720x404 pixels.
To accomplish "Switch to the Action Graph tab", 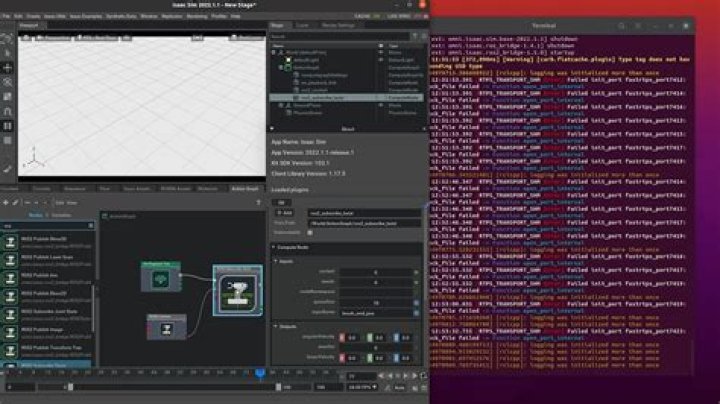I will point(244,187).
